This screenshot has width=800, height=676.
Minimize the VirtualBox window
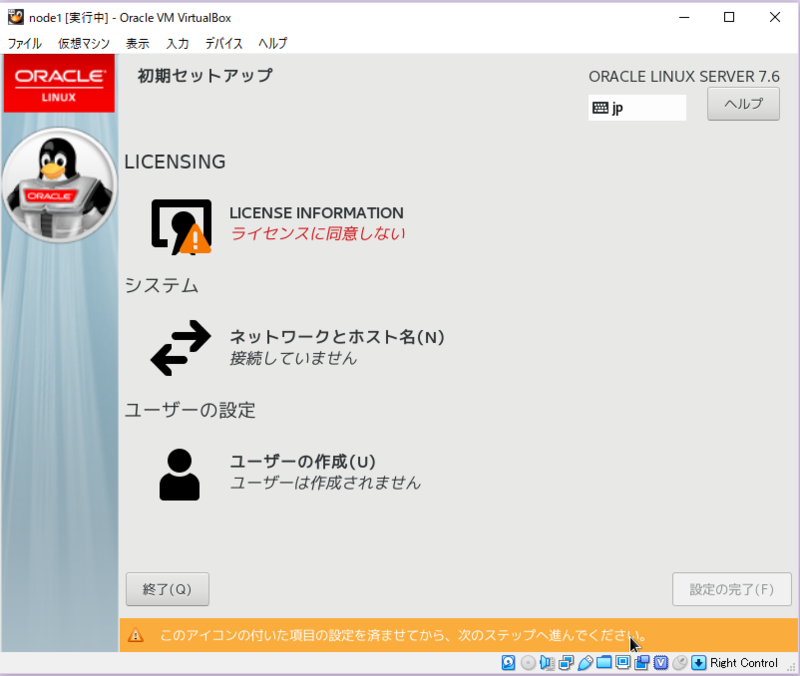684,17
